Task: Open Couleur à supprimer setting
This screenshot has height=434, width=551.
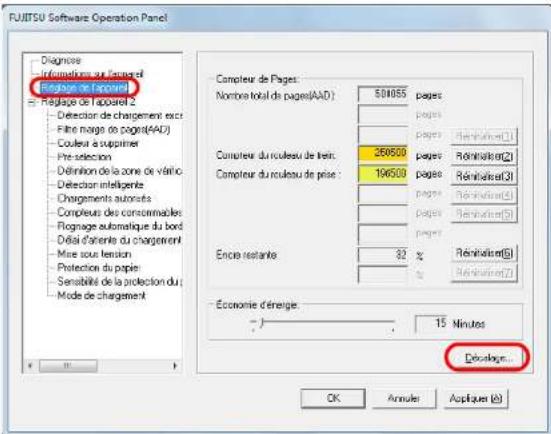Action: [98, 143]
